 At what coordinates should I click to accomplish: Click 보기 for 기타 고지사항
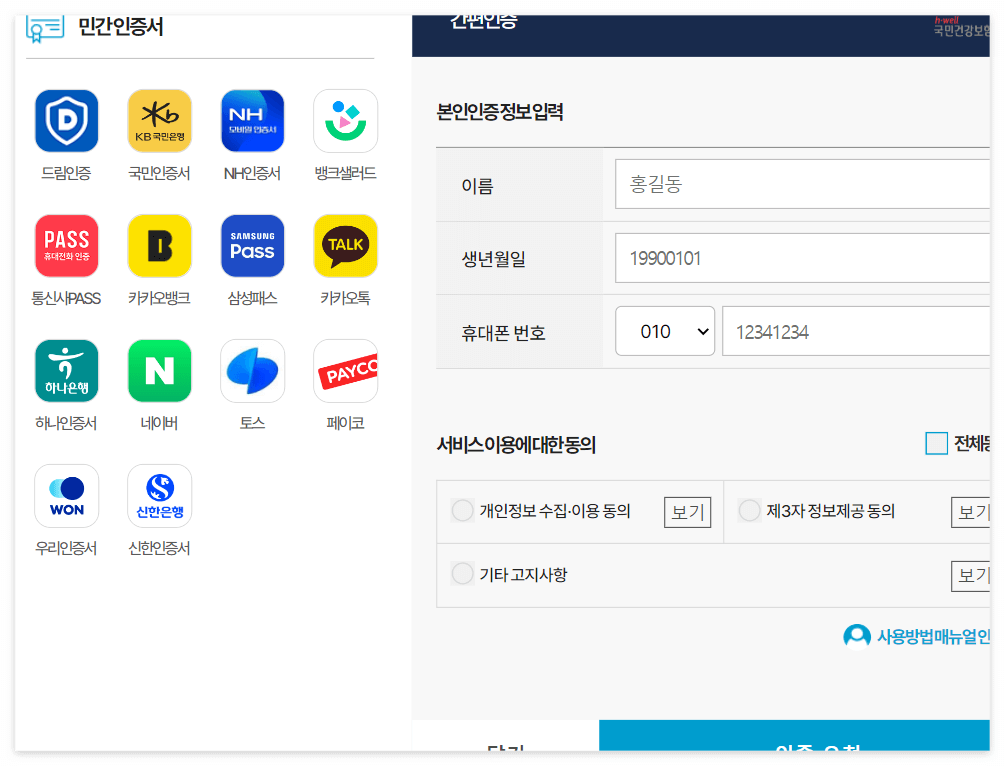[x=970, y=576]
